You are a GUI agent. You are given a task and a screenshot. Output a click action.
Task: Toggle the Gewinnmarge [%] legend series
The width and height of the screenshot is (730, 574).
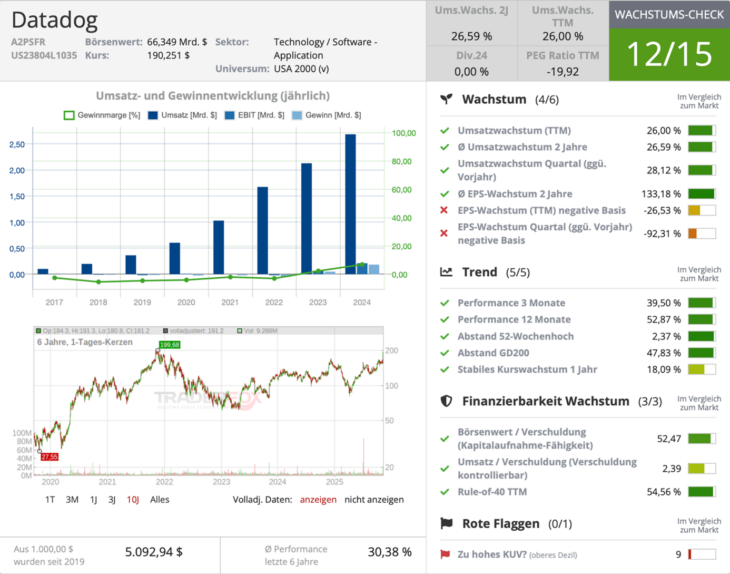coord(102,116)
